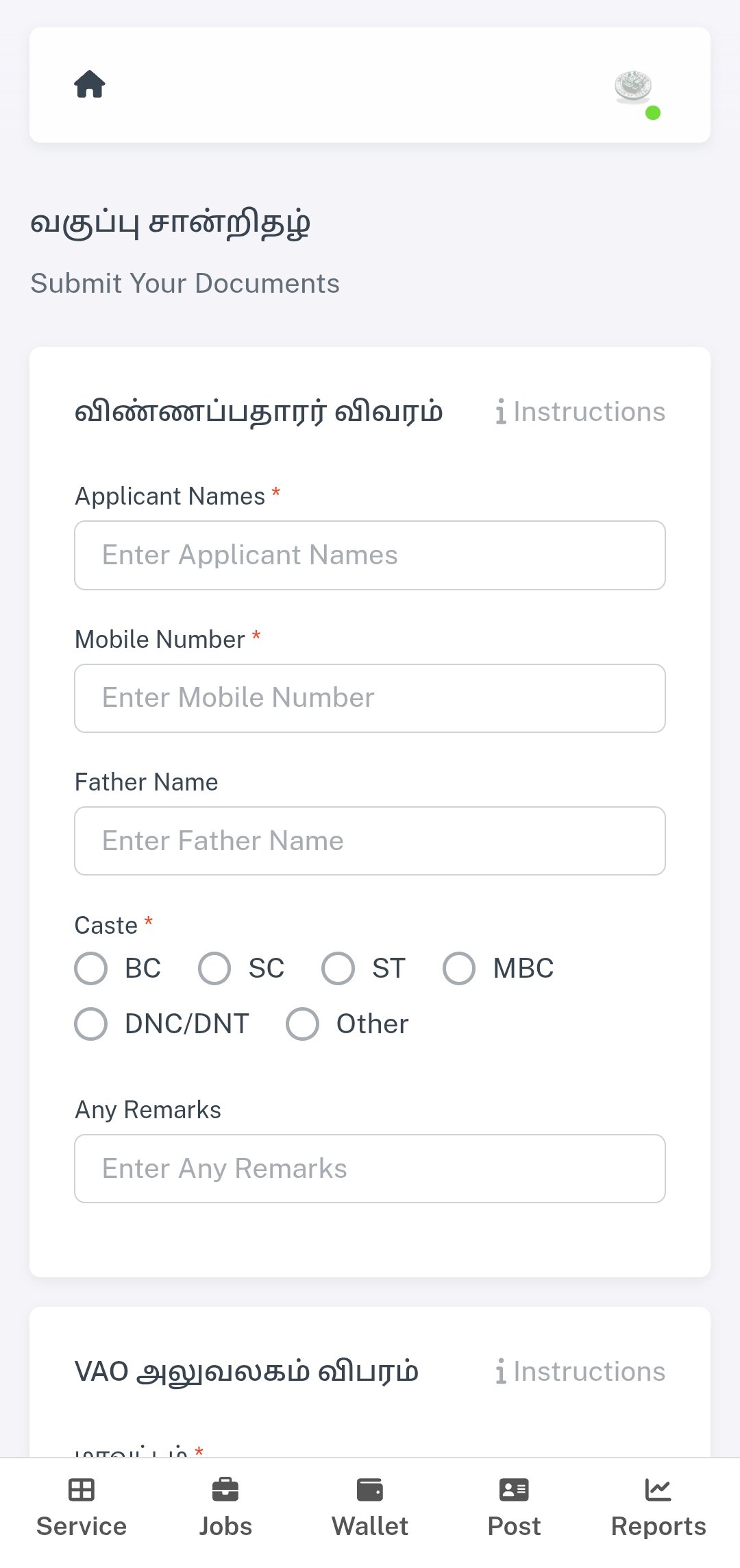Click the info icon beside applicant details Instructions

501,412
